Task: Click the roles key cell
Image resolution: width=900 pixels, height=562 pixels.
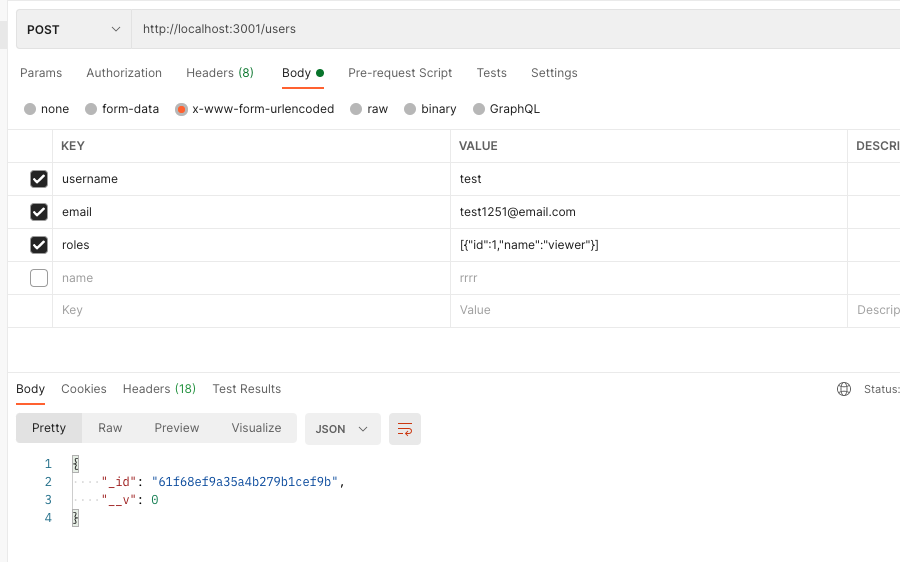Action: coord(251,245)
